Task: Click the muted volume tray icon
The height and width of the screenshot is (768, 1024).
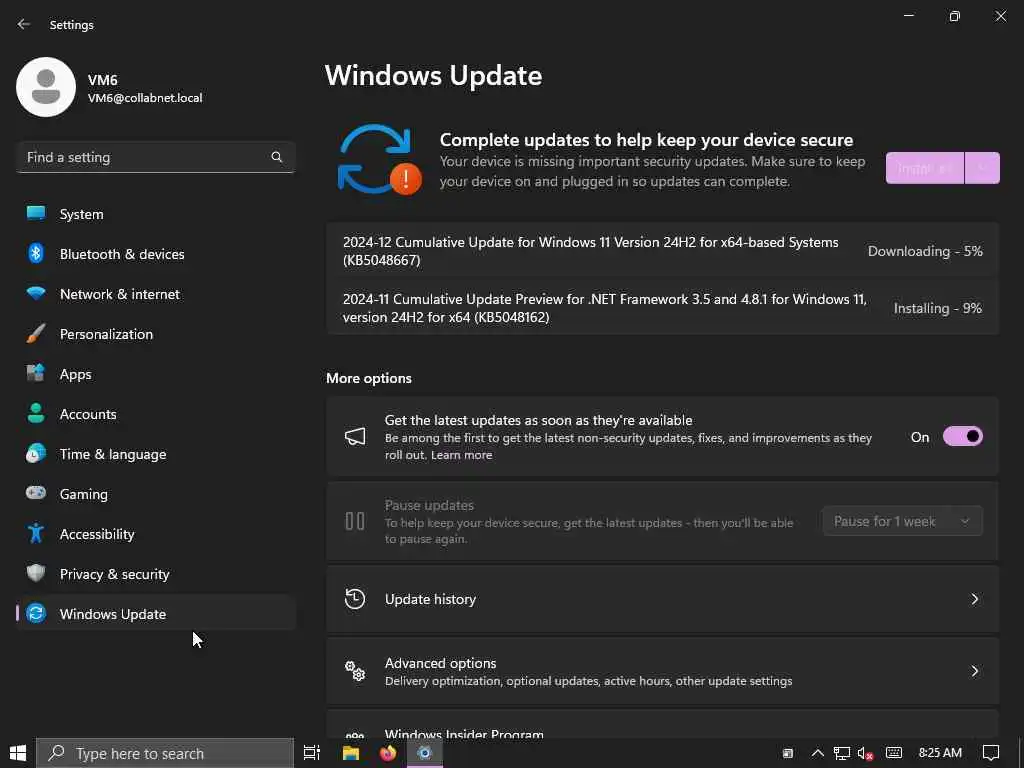Action: coord(865,753)
